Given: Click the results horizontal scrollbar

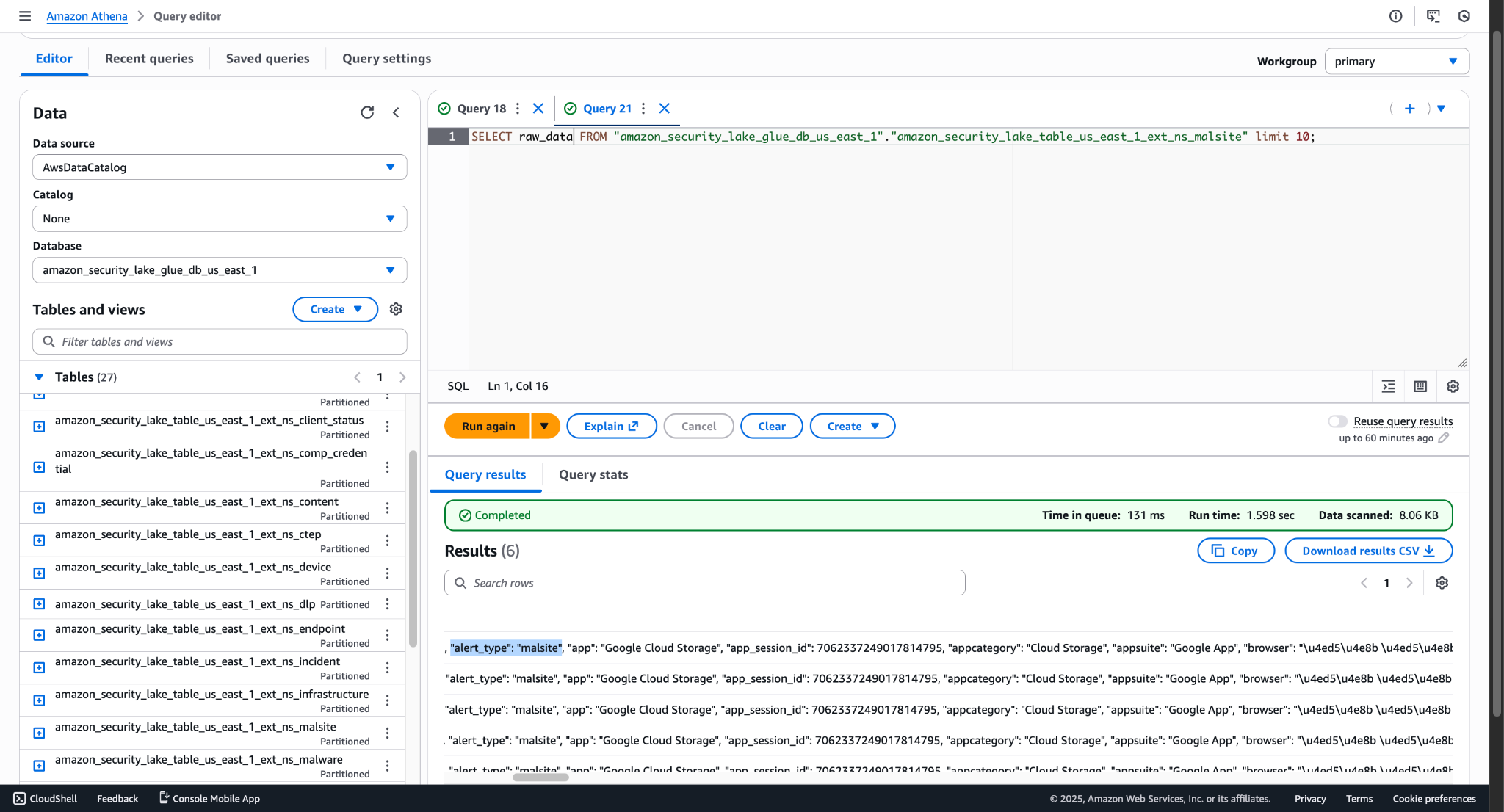Looking at the screenshot, I should coord(540,777).
